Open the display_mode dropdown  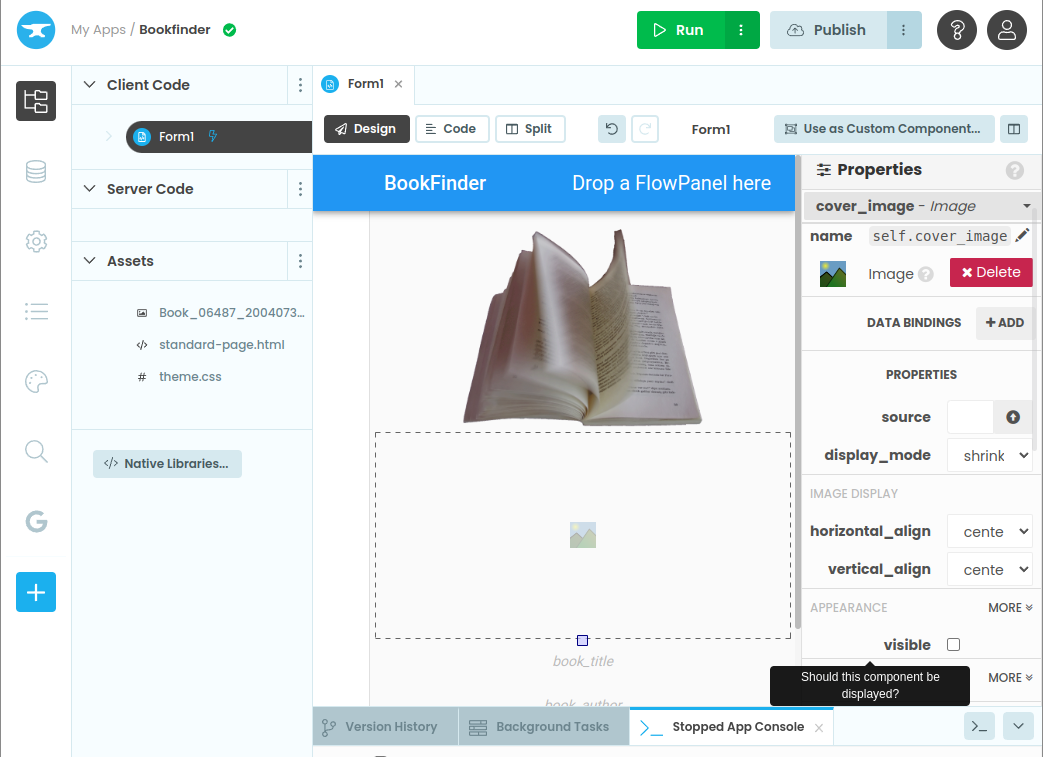(x=989, y=455)
